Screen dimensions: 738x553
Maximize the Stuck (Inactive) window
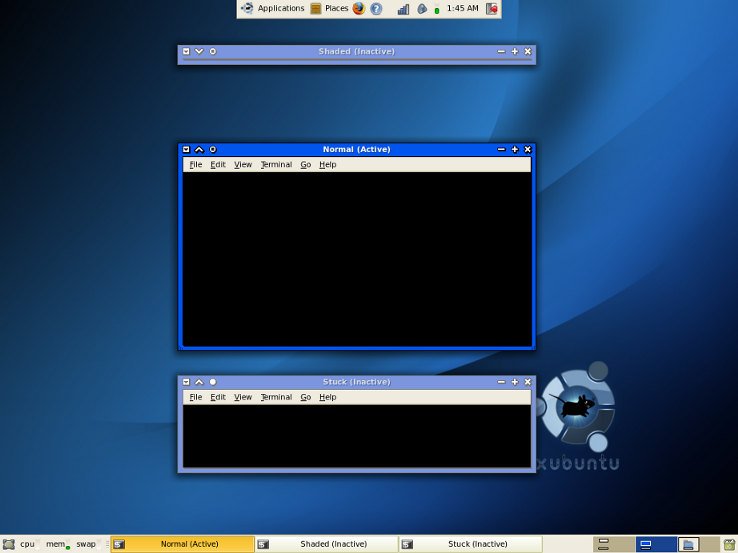pyautogui.click(x=514, y=382)
